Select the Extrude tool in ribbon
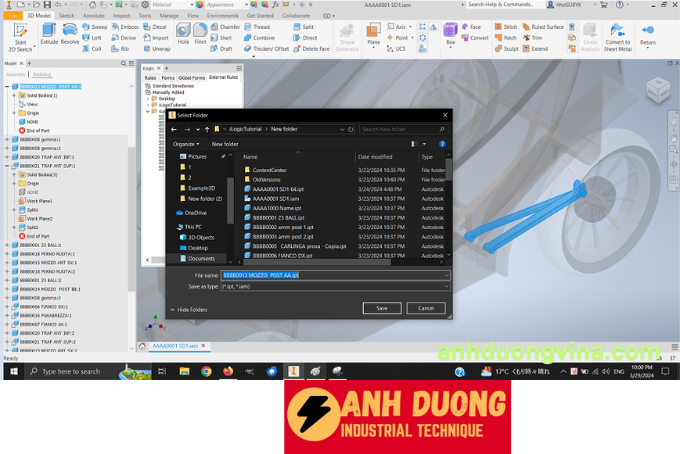680x454 pixels. click(x=49, y=33)
